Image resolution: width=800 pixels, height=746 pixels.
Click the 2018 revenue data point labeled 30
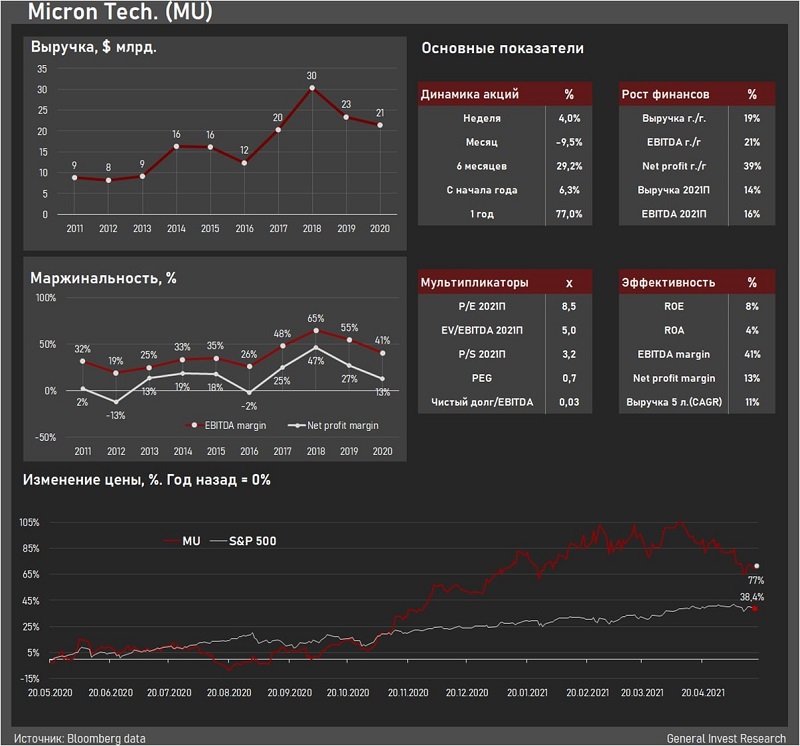pos(312,88)
